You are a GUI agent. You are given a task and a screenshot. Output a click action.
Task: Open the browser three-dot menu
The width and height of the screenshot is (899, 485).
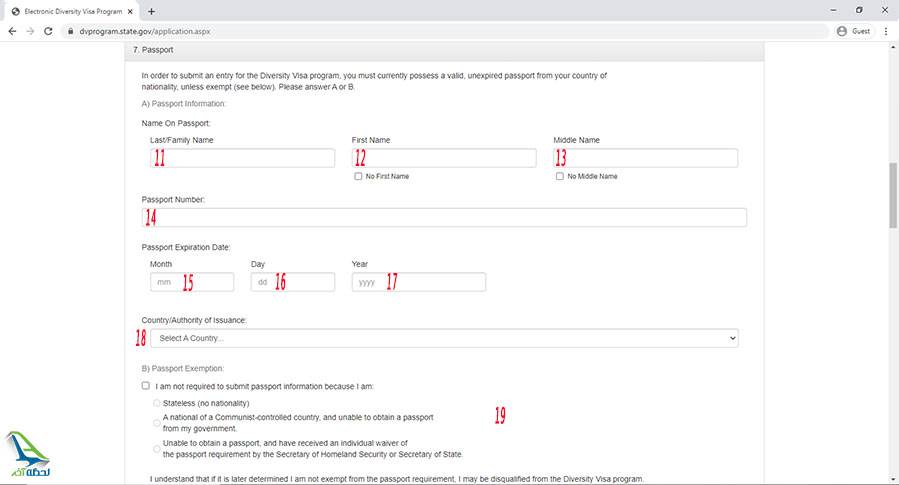[886, 31]
